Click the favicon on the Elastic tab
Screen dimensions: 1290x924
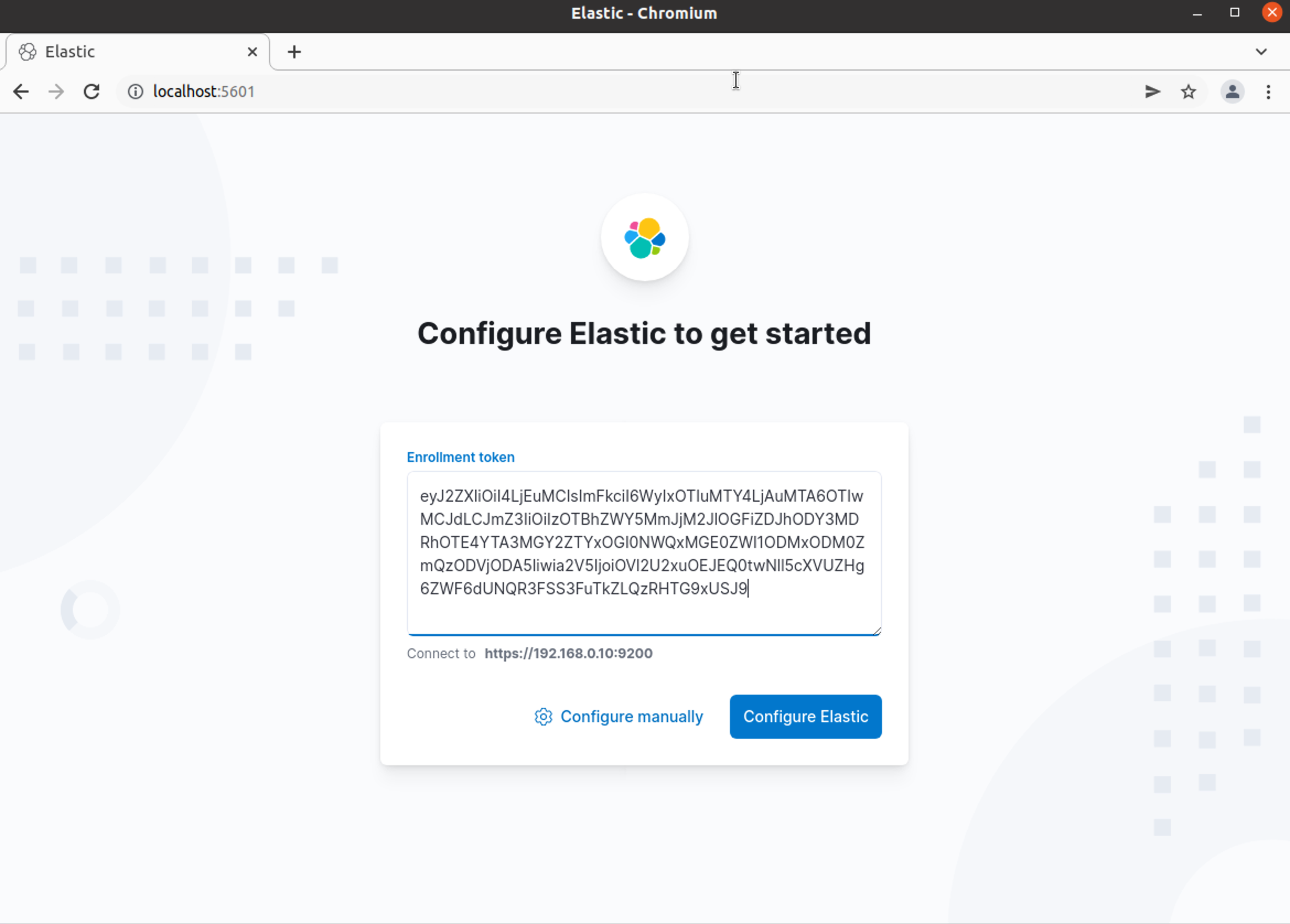(x=26, y=51)
